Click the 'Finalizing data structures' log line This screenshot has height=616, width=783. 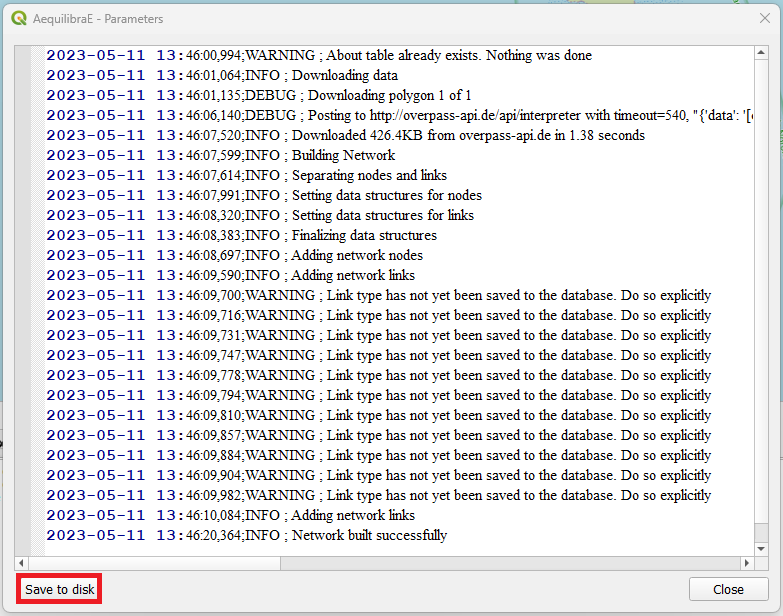point(363,235)
